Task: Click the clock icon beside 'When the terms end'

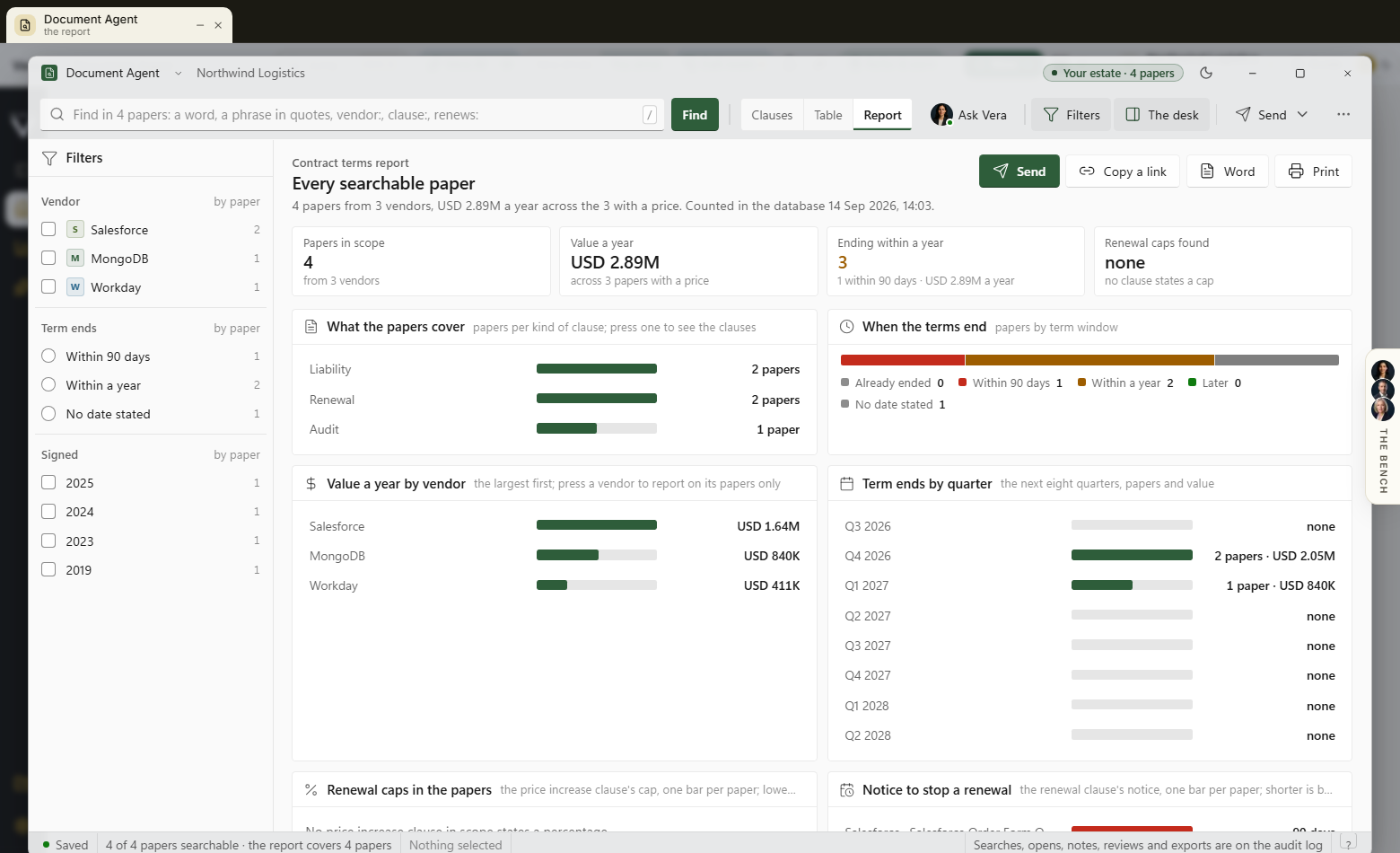Action: pos(846,327)
